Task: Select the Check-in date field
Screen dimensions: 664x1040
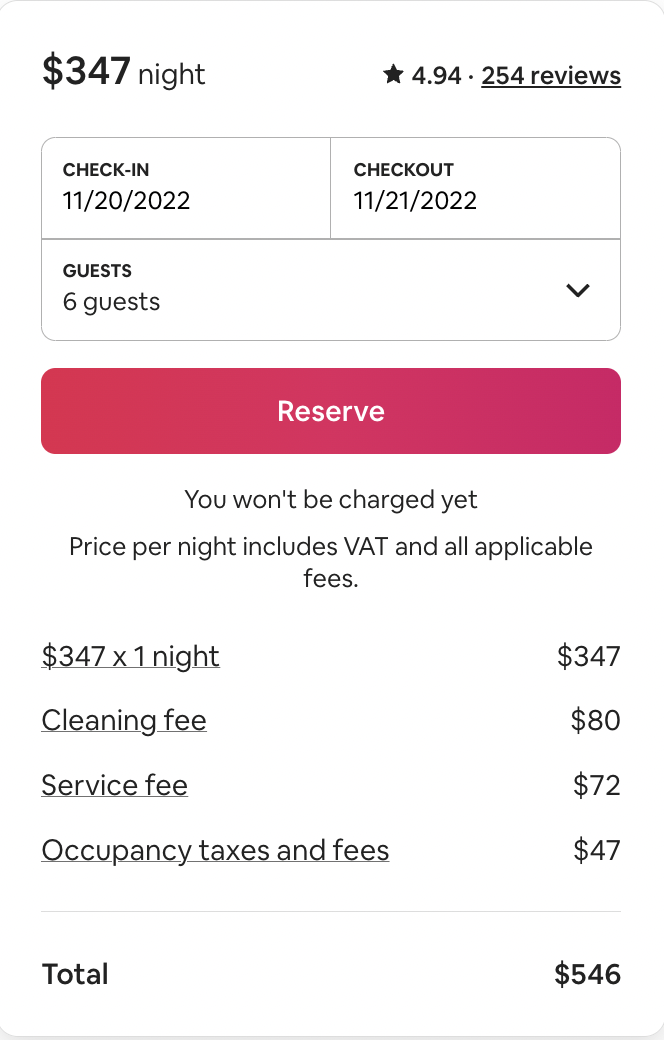Action: [x=186, y=188]
